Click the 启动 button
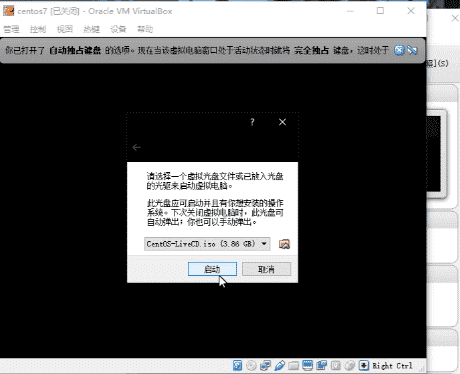Screen dimensions: 460x374 [212, 269]
